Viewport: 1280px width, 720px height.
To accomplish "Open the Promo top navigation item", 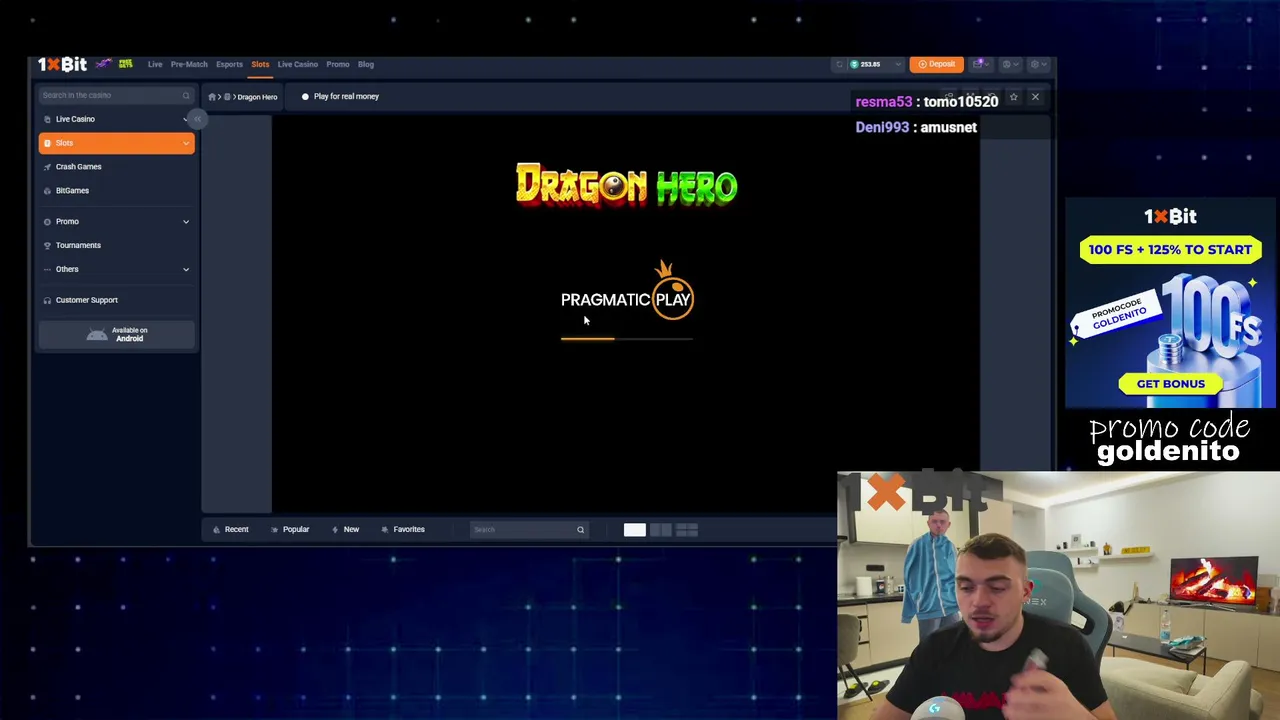I will (x=338, y=64).
